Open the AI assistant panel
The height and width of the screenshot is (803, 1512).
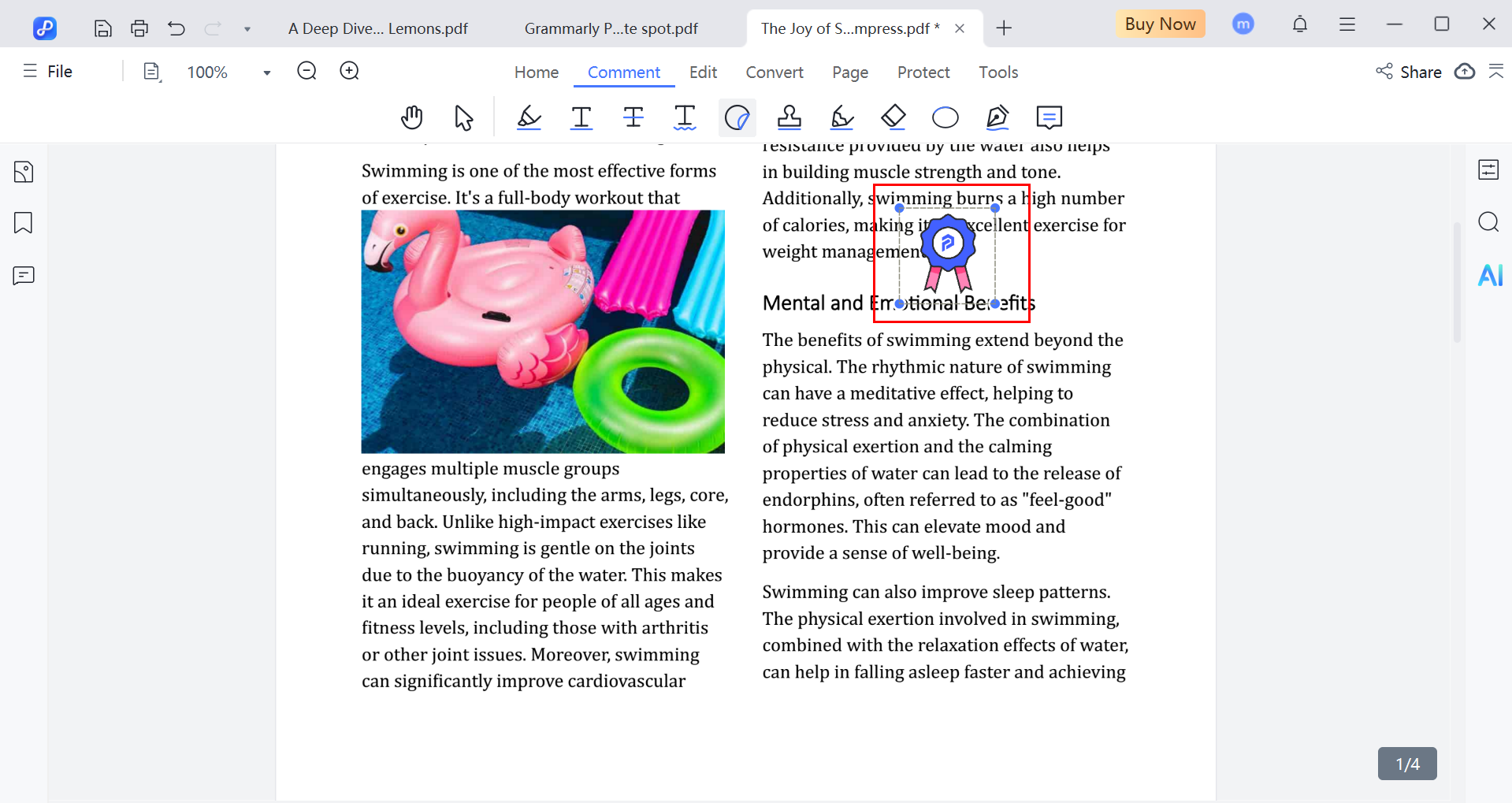[x=1489, y=275]
